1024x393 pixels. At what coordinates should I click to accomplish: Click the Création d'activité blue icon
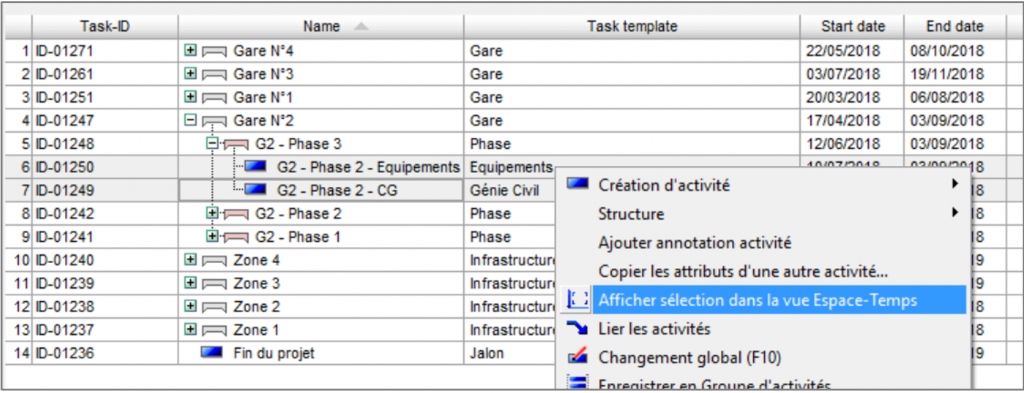click(x=578, y=185)
